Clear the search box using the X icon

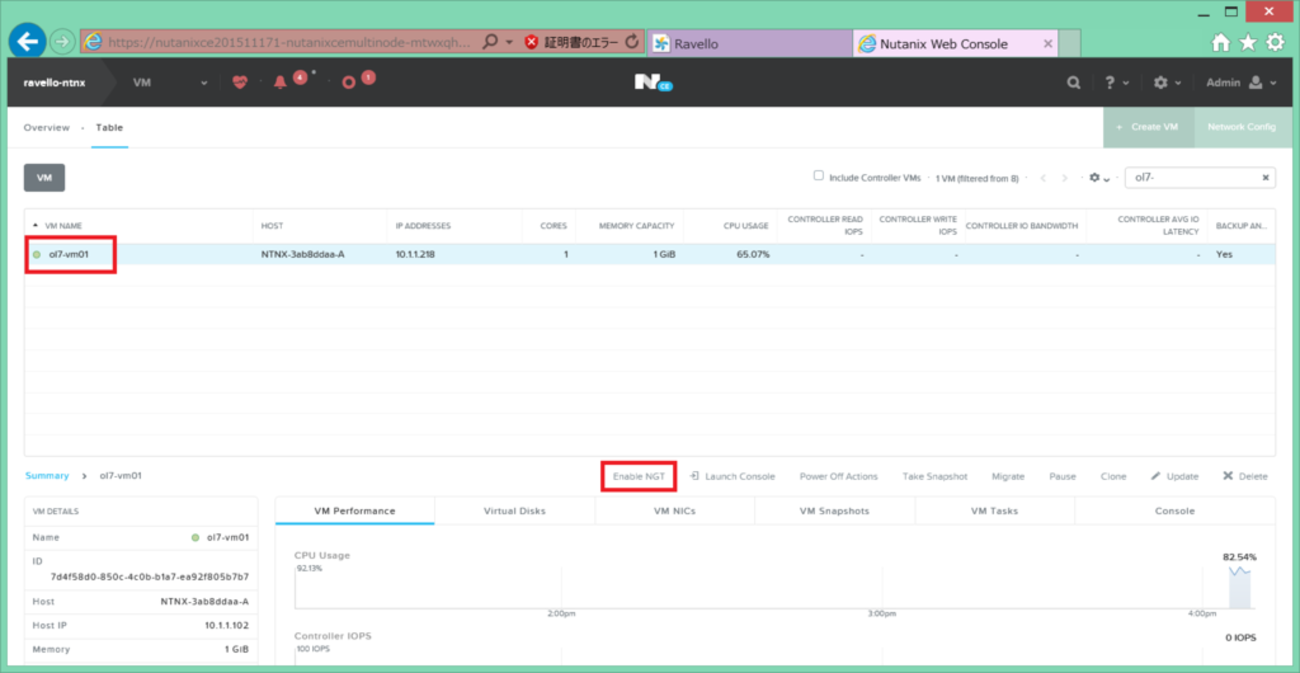(x=1264, y=177)
